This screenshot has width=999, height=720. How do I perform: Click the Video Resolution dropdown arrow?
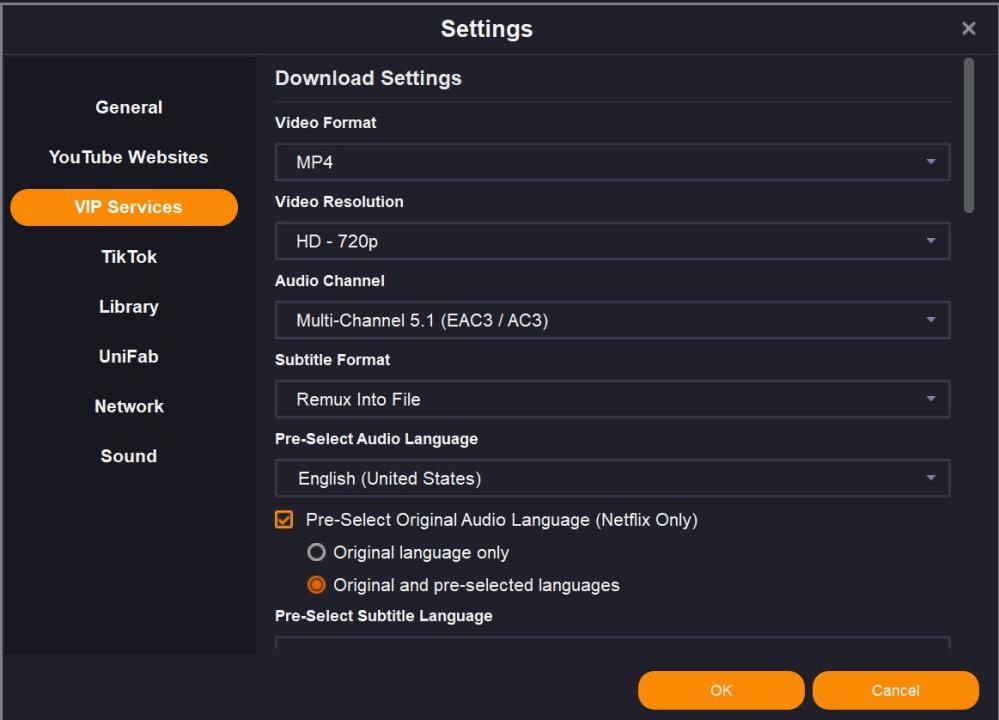(931, 241)
